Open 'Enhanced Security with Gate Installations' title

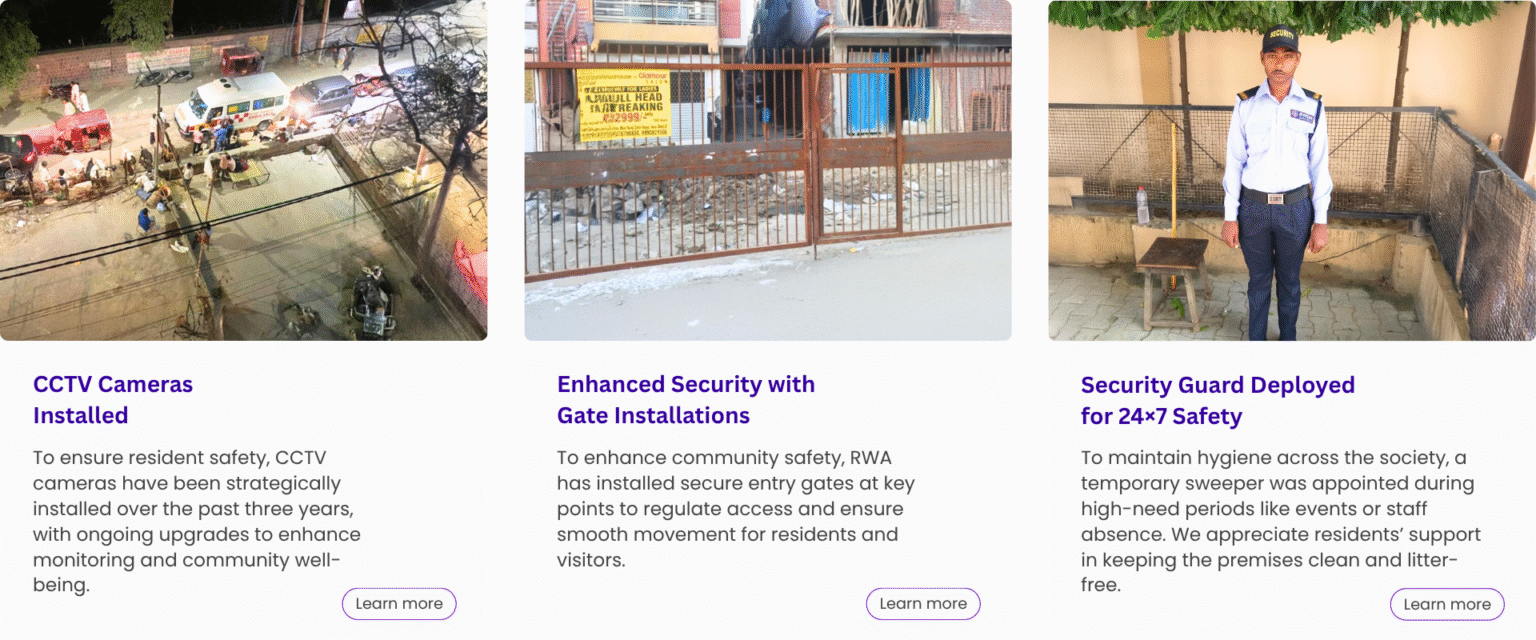(x=686, y=400)
